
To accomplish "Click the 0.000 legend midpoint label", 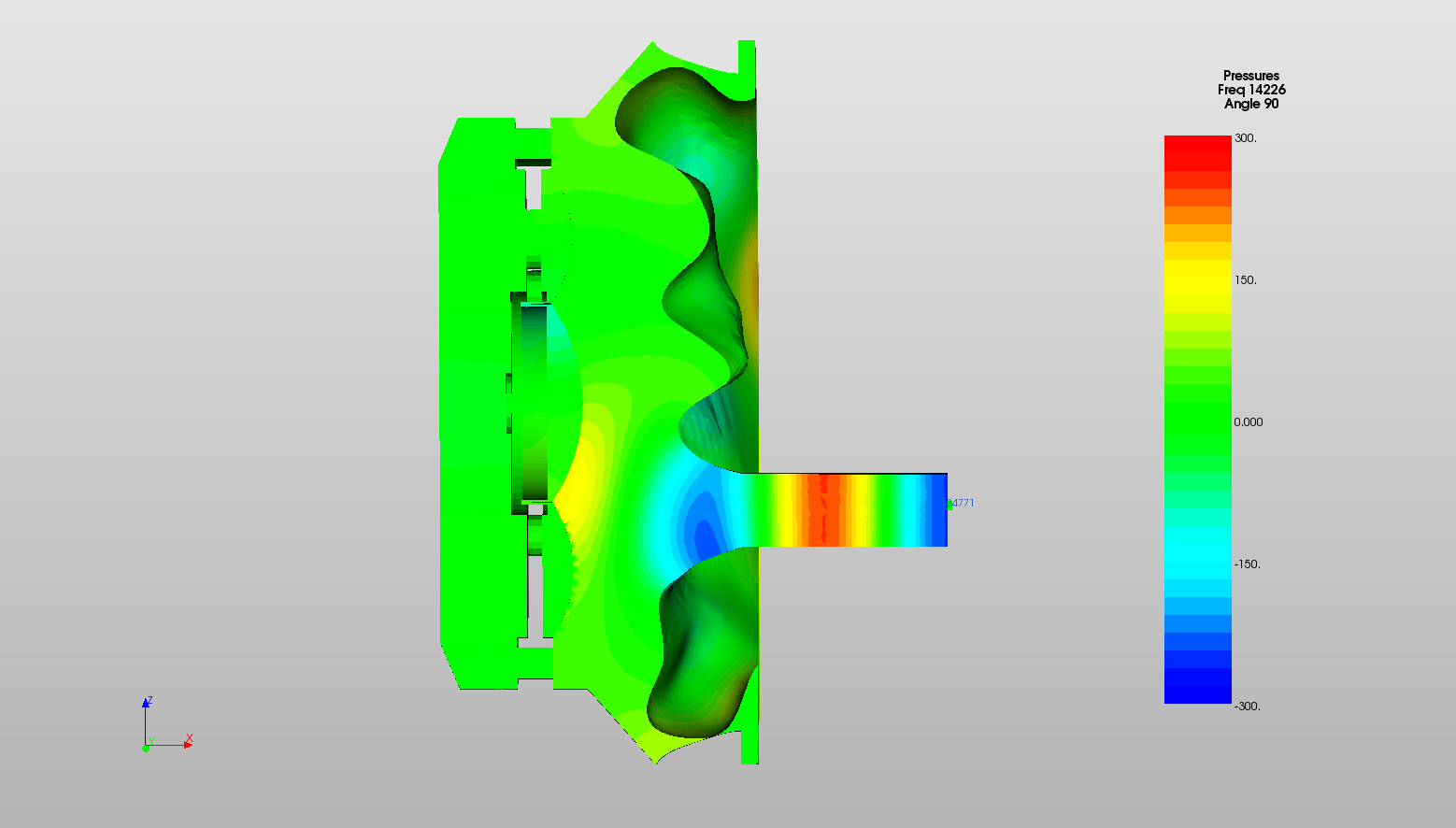I will [x=1248, y=422].
